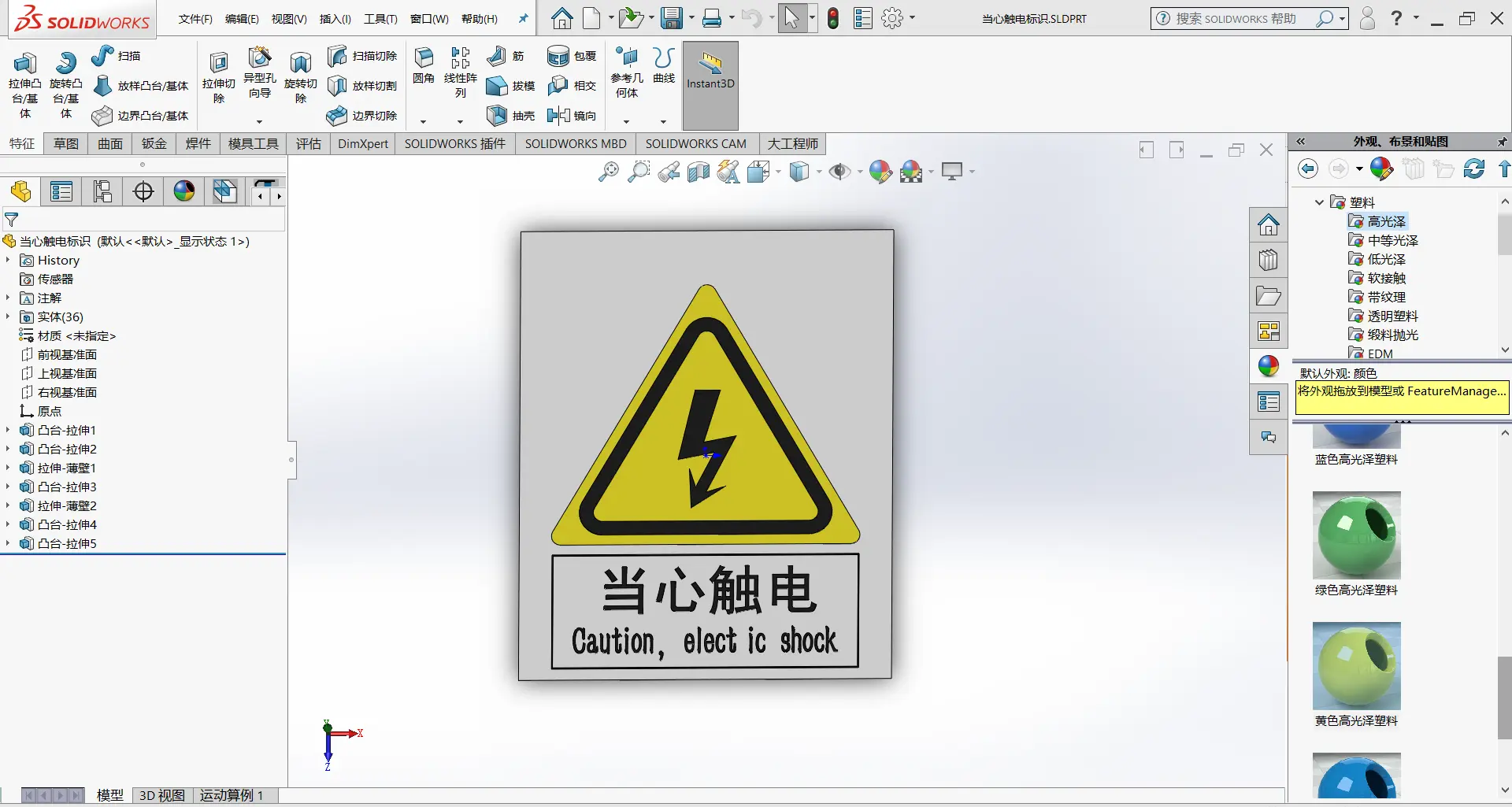Click the Zoom to Fit magnifier icon

coord(609,172)
